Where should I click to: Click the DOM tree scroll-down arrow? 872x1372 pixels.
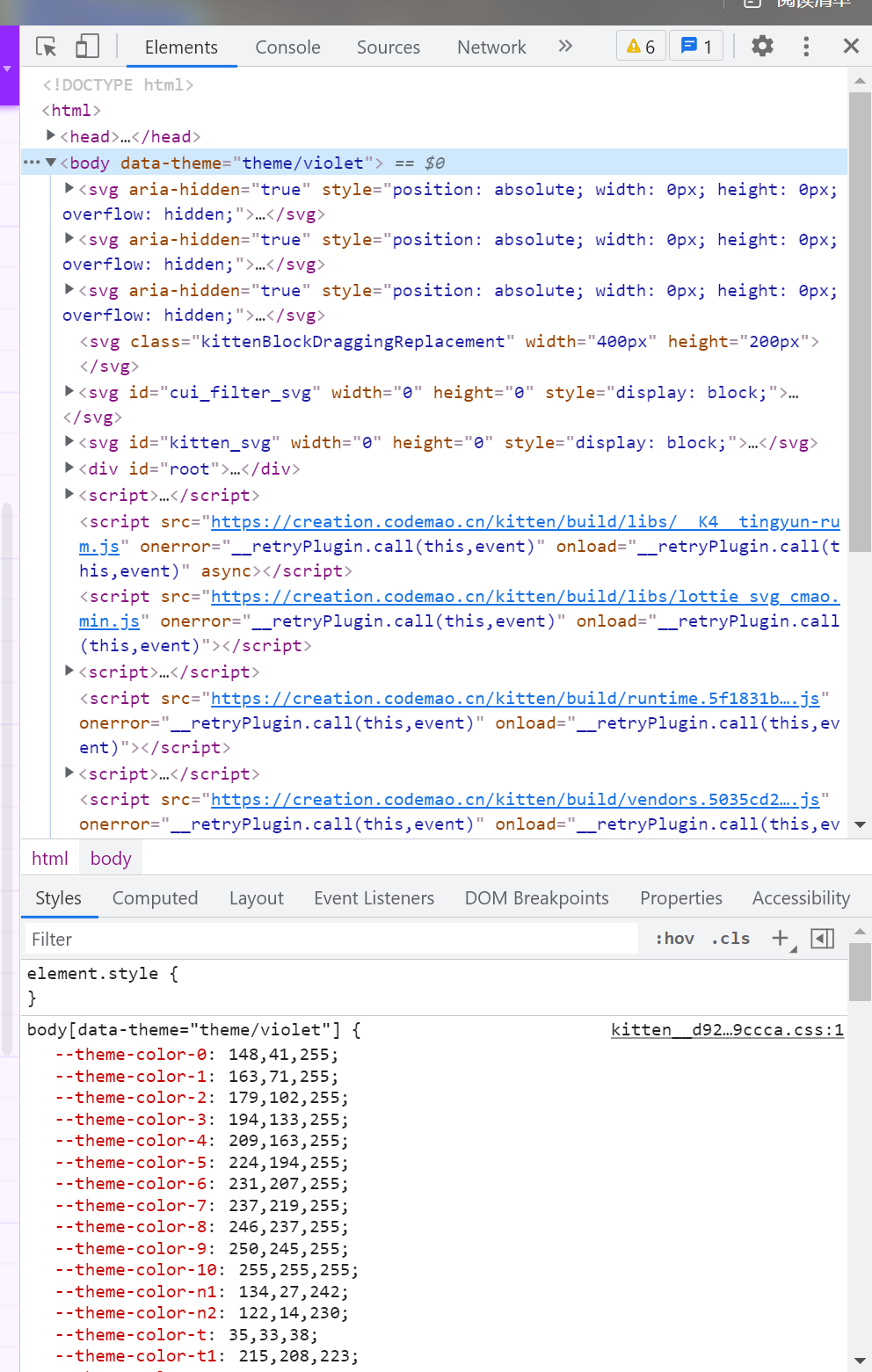pyautogui.click(x=860, y=824)
